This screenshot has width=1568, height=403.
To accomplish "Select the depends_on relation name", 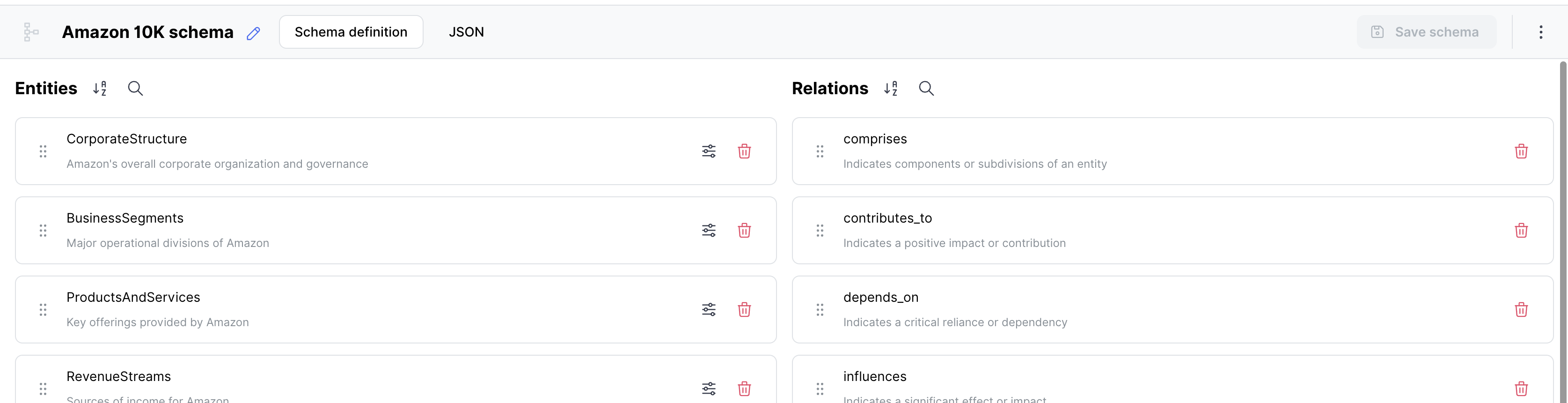I will pos(881,298).
